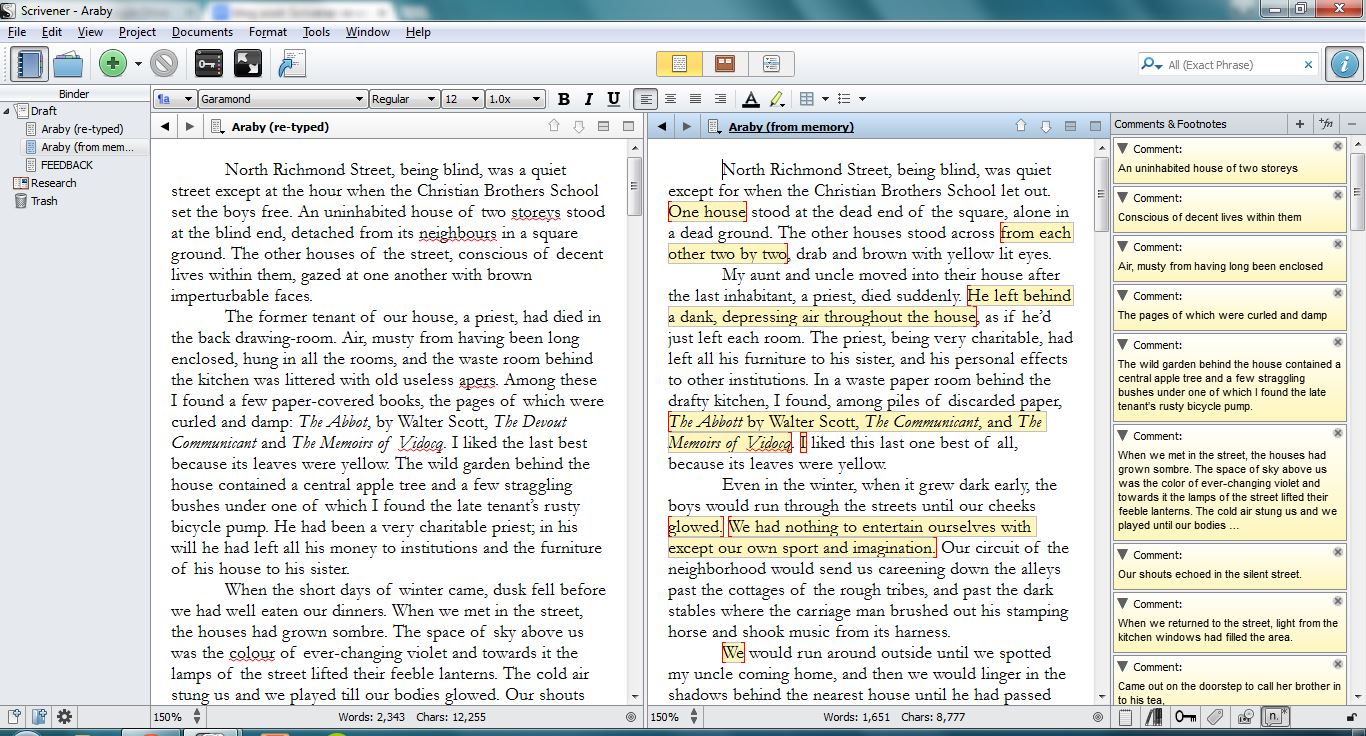Open the Compile icon with blue arrow
The height and width of the screenshot is (736, 1366).
point(291,64)
